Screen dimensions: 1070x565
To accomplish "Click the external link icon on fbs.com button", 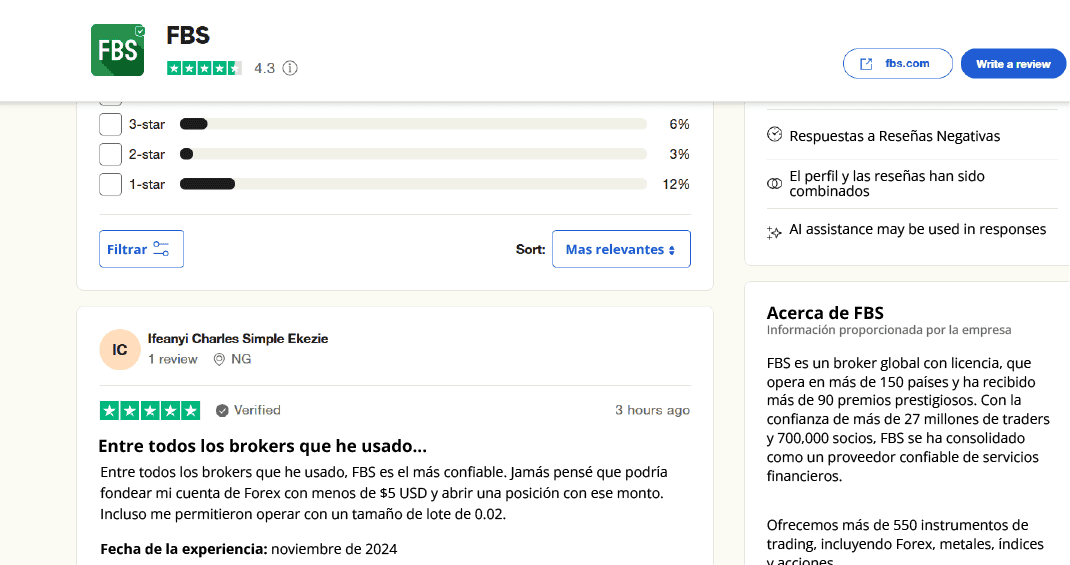I will point(865,64).
